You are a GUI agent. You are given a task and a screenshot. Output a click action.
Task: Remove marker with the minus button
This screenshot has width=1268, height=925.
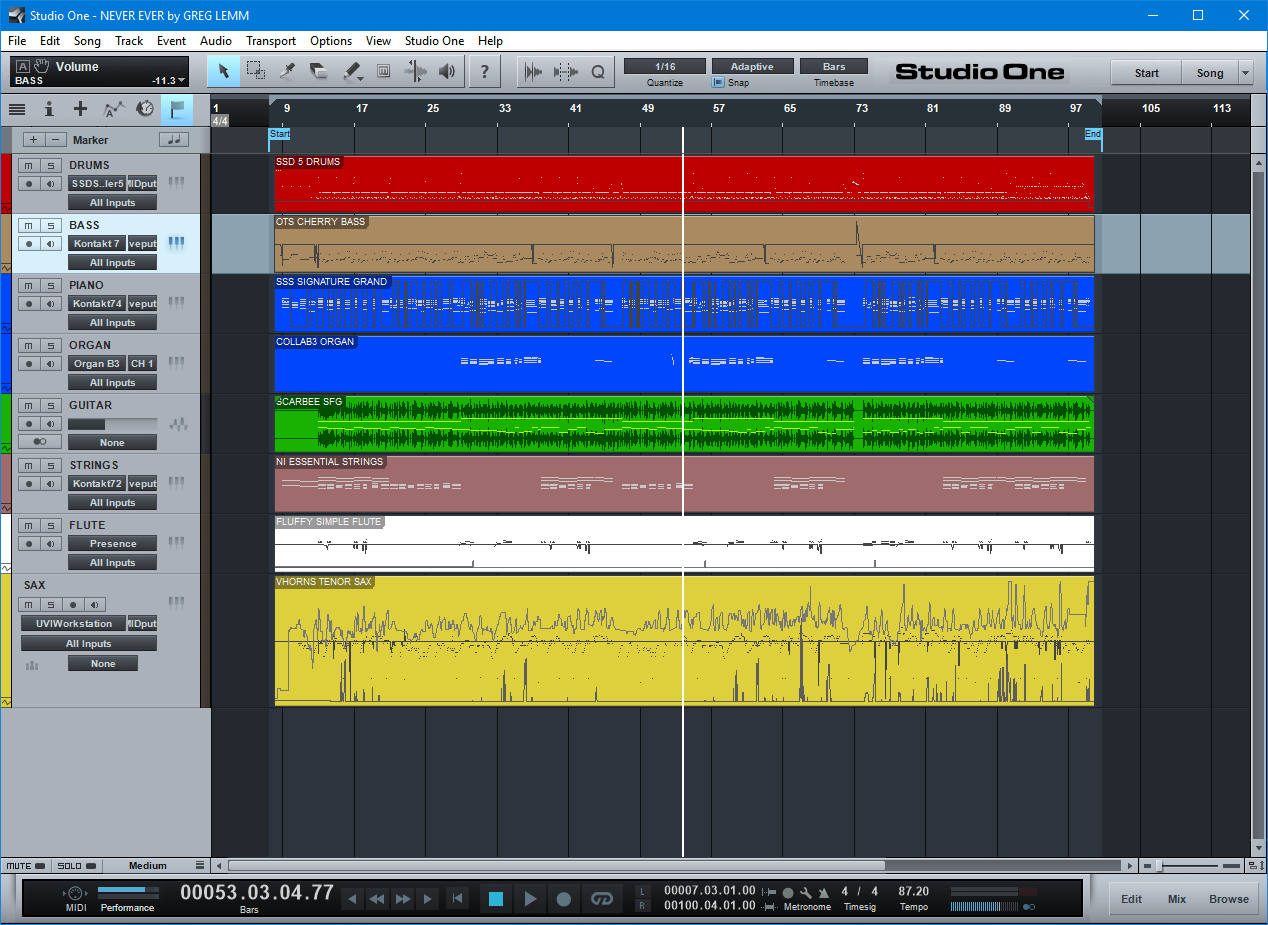(x=57, y=140)
